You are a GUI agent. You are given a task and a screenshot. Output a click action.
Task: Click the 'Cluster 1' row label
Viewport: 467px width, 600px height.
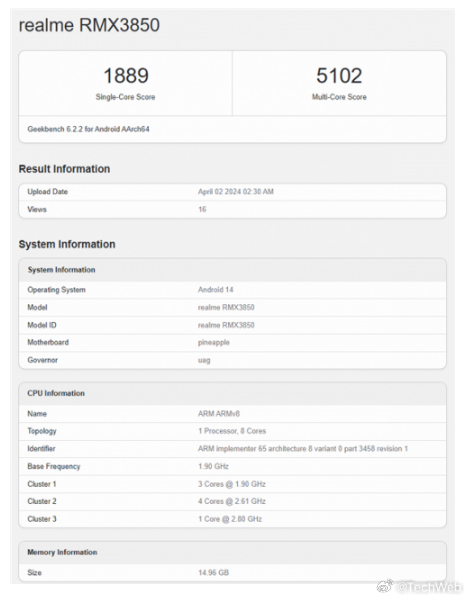pos(42,484)
